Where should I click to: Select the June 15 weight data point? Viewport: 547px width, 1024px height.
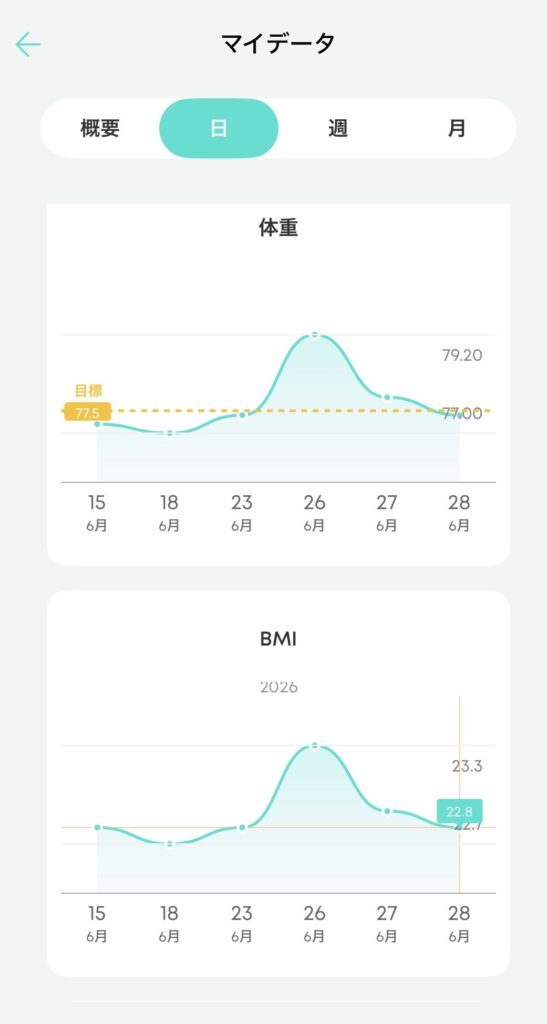[97, 424]
